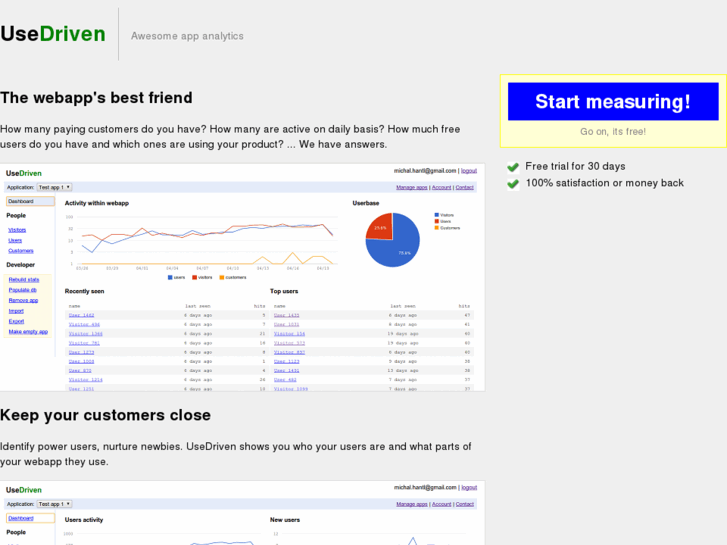Click the New users chart title

(285, 520)
